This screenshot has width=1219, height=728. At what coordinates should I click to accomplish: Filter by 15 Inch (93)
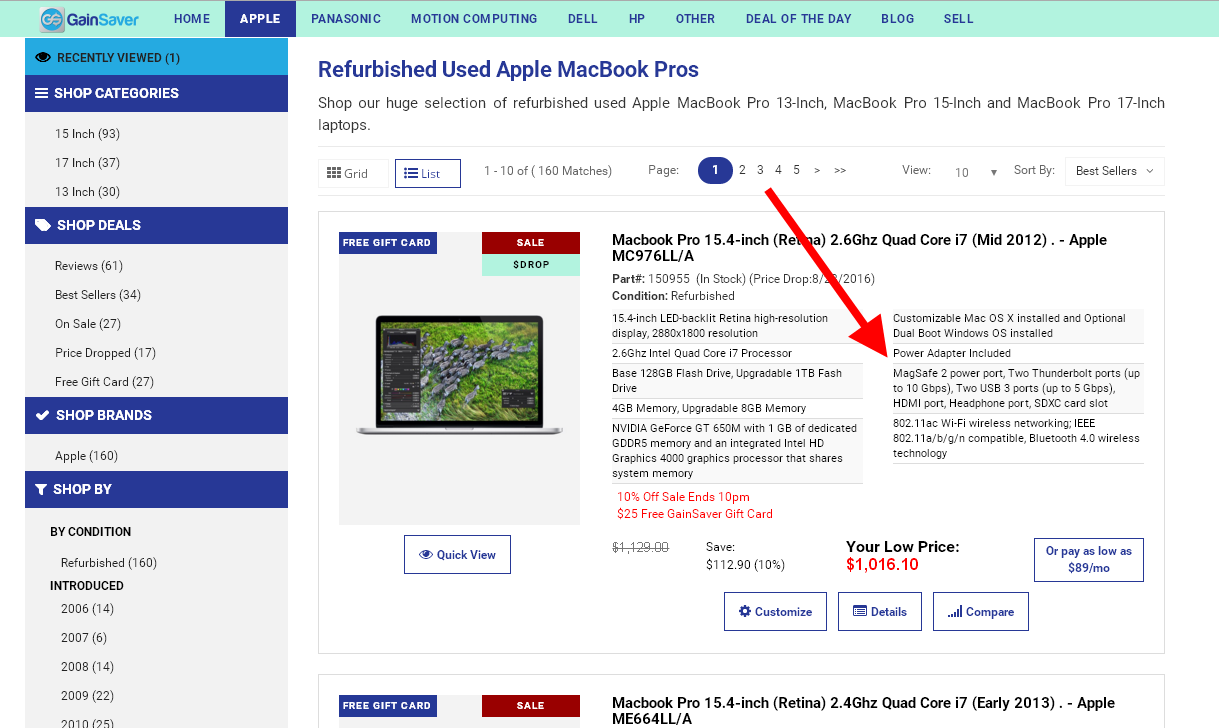point(87,134)
